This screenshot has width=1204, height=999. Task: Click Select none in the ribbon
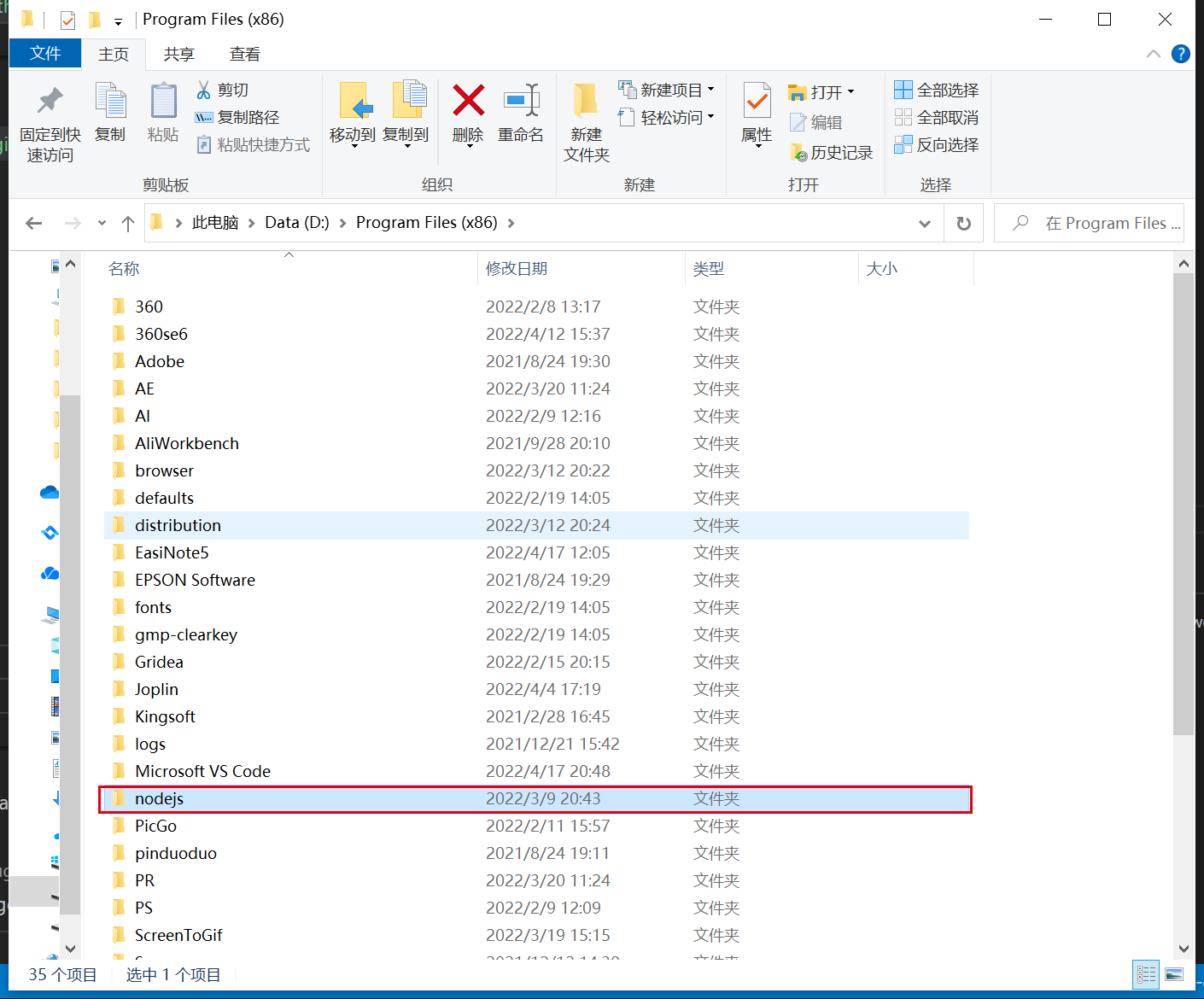click(x=937, y=117)
